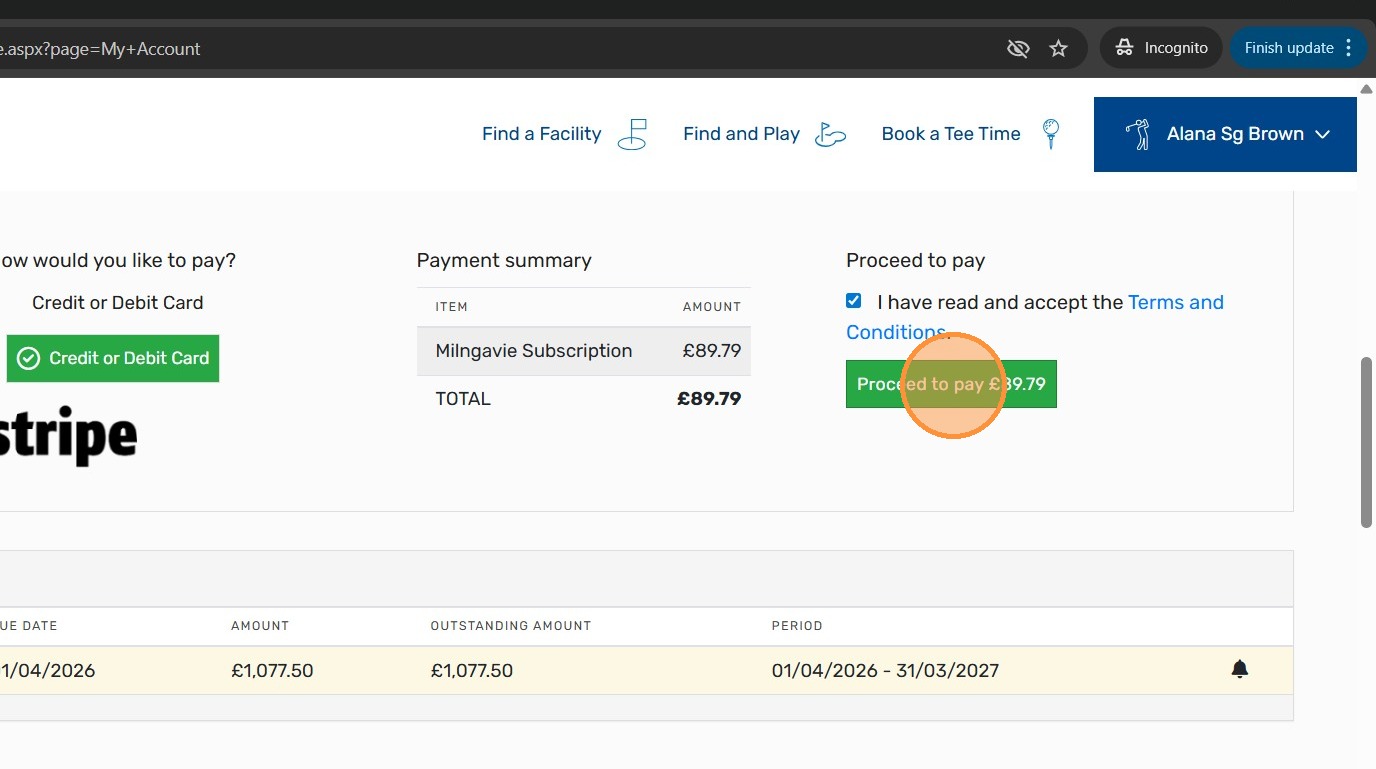This screenshot has height=769, width=1376.
Task: Open the Book a Tee Time menu item
Action: (950, 134)
